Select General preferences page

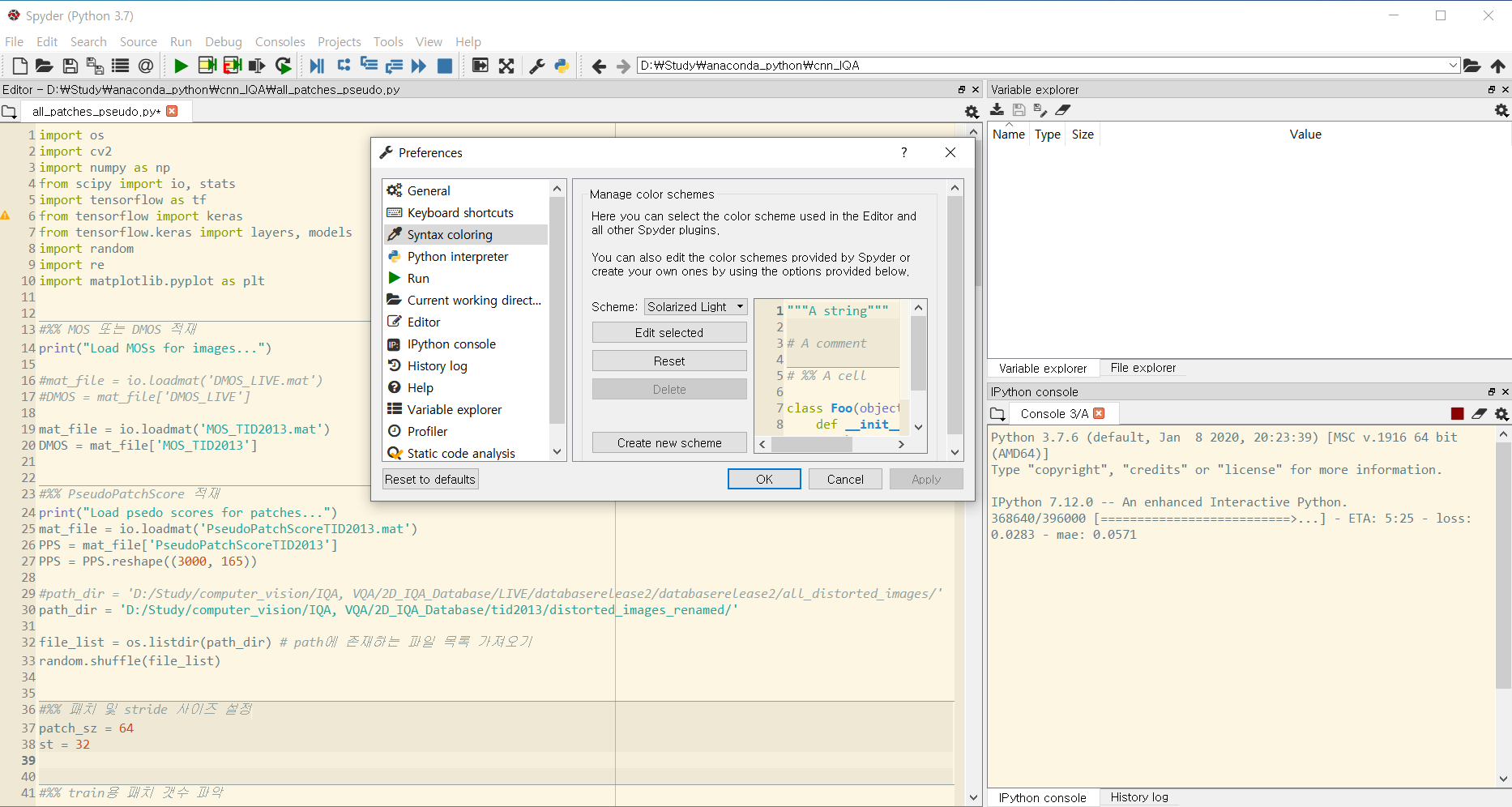pos(466,190)
